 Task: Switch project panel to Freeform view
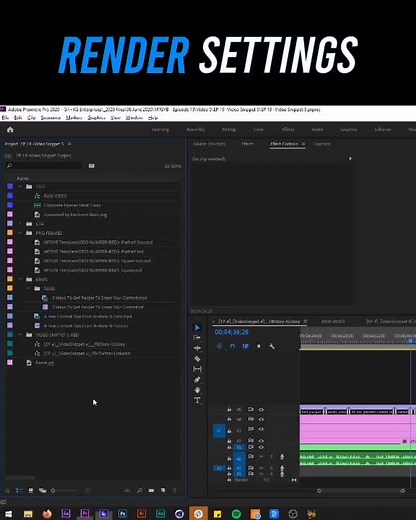click(42, 491)
